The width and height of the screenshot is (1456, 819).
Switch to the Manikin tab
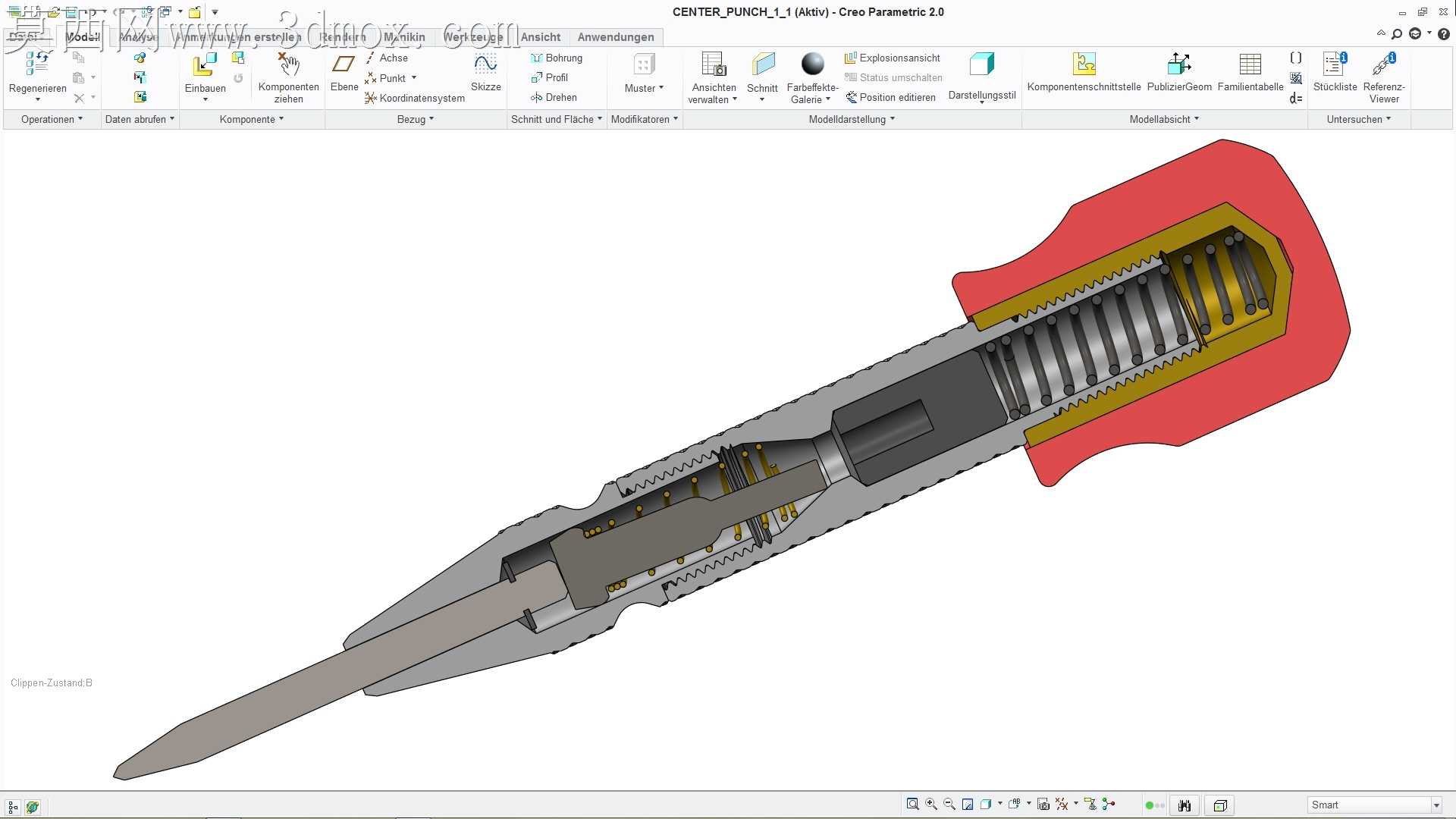click(x=404, y=37)
